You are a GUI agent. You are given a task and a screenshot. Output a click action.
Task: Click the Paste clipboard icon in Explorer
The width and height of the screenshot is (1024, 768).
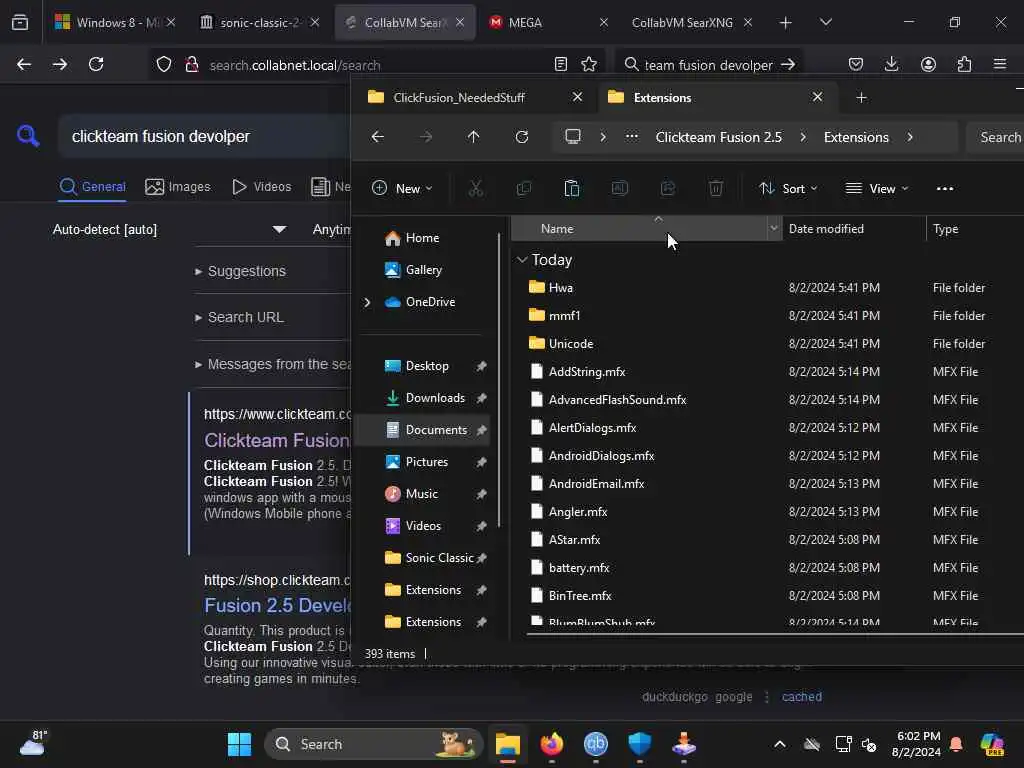[x=571, y=189]
